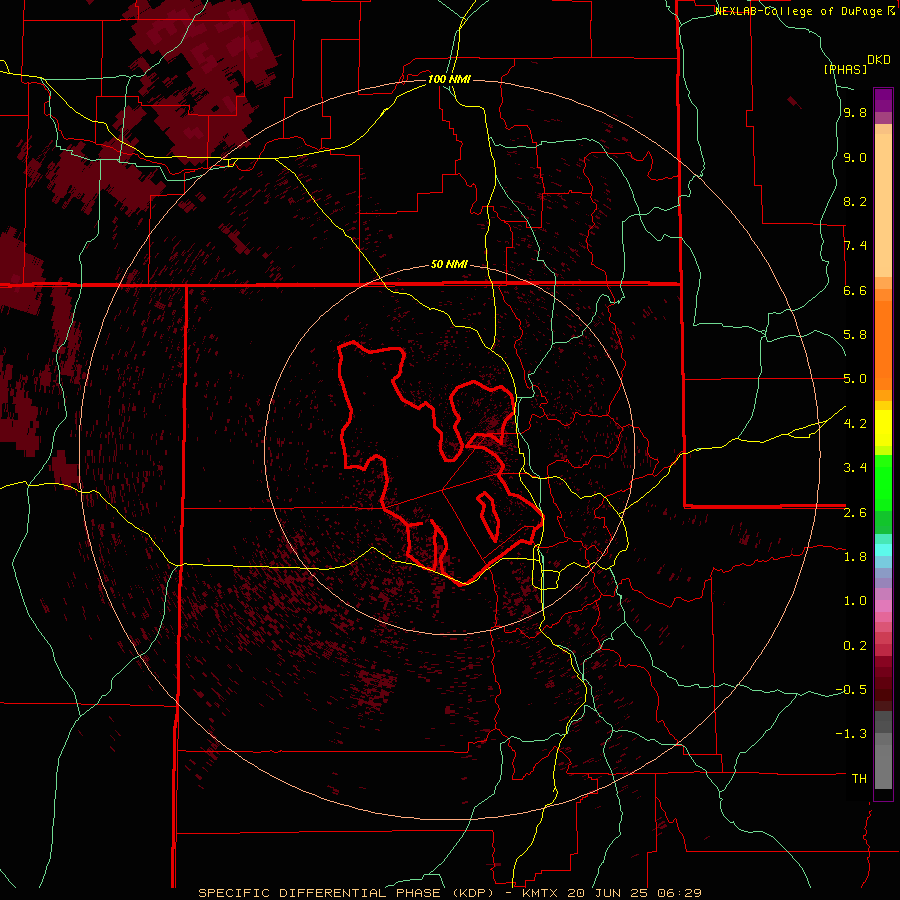
Task: Click the "[PHAS]" label near the legend
Action: pos(845,69)
